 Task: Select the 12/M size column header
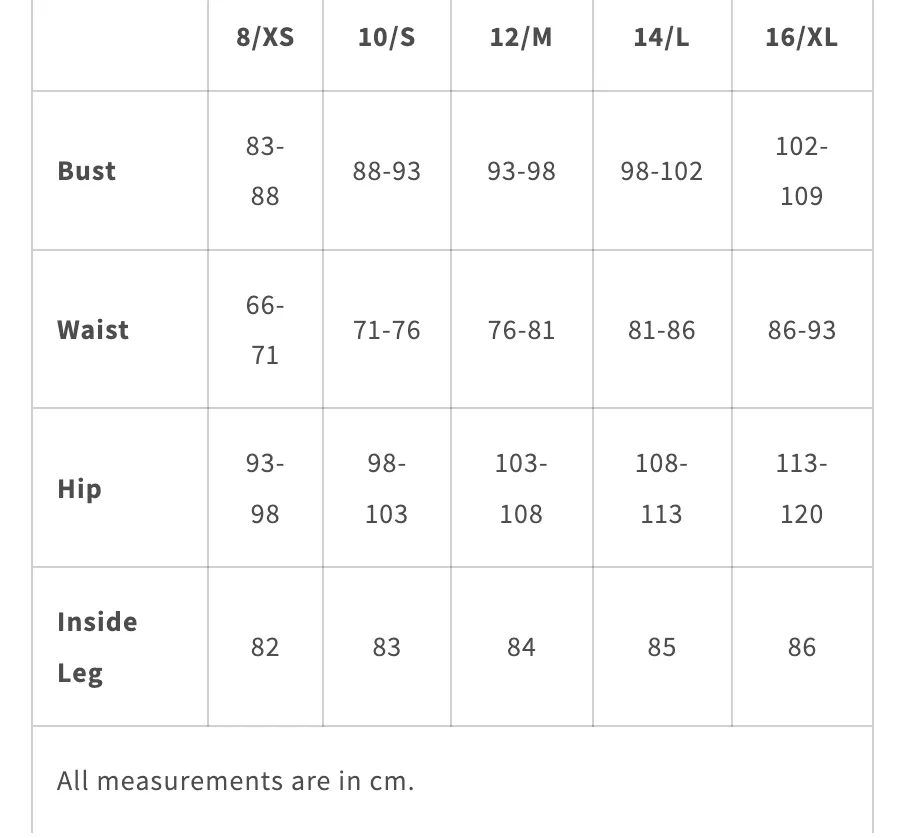coord(521,38)
